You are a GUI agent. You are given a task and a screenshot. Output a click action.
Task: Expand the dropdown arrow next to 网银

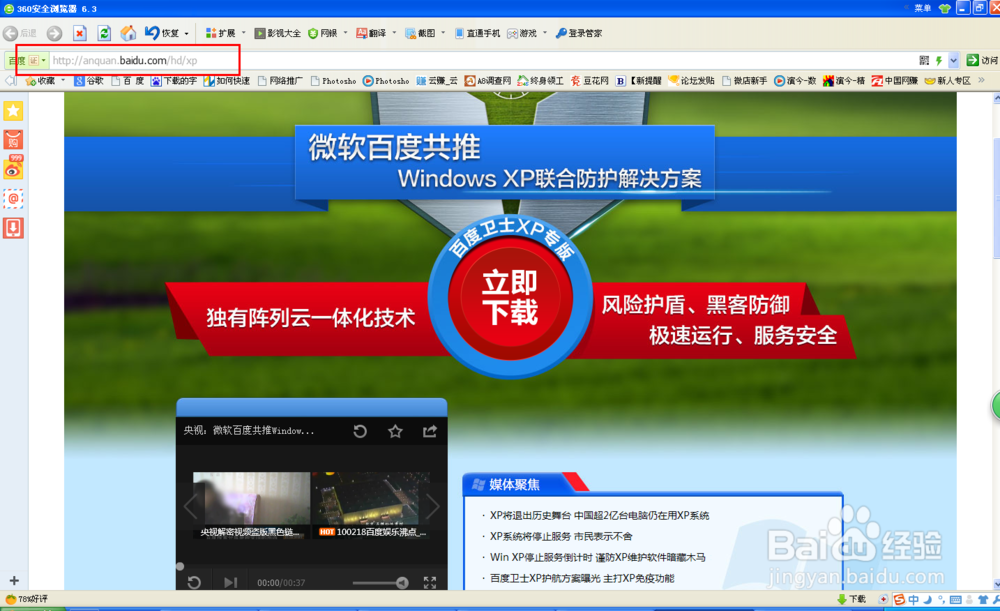click(x=346, y=33)
